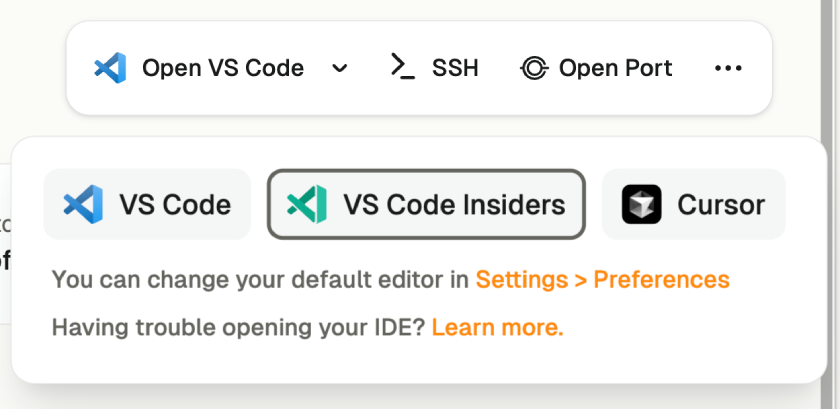Image resolution: width=840 pixels, height=409 pixels.
Task: Choose VS Code as the editor
Action: 147,204
